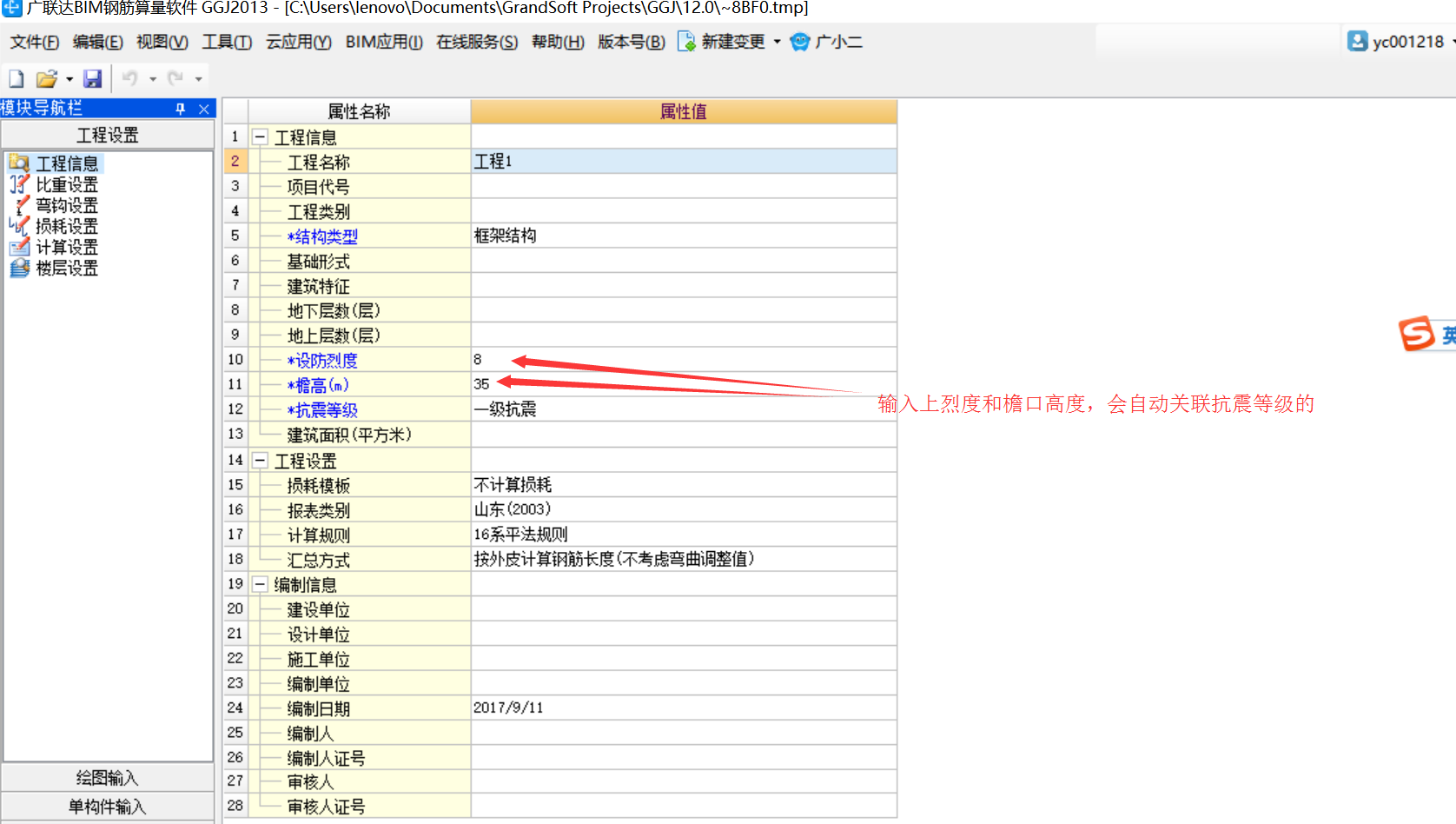1456x824 pixels.
Task: Click the 损耗模板 value 不计算损耗
Action: pos(684,484)
